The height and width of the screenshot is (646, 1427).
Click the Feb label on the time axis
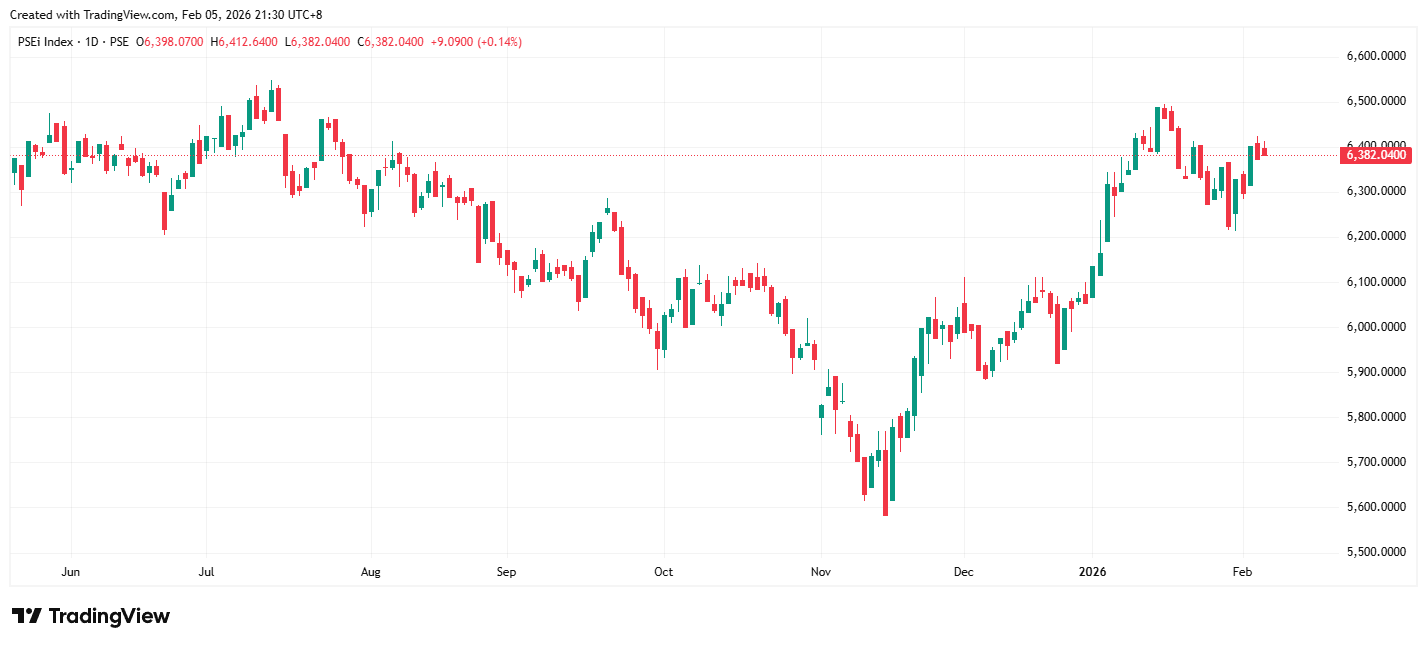coord(1242,572)
